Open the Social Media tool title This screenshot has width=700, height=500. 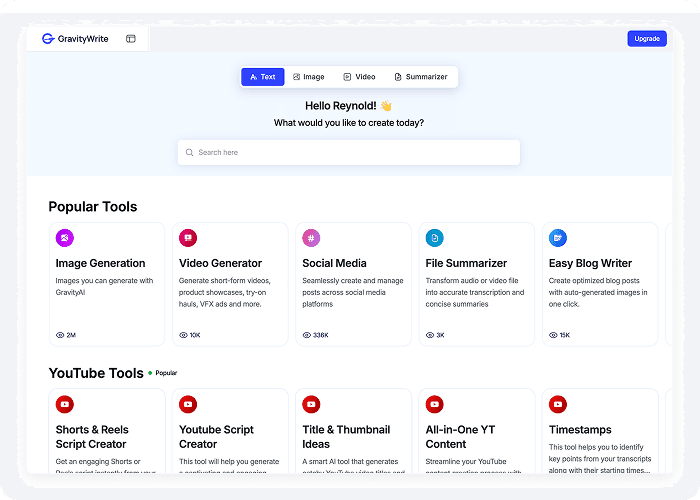[334, 263]
